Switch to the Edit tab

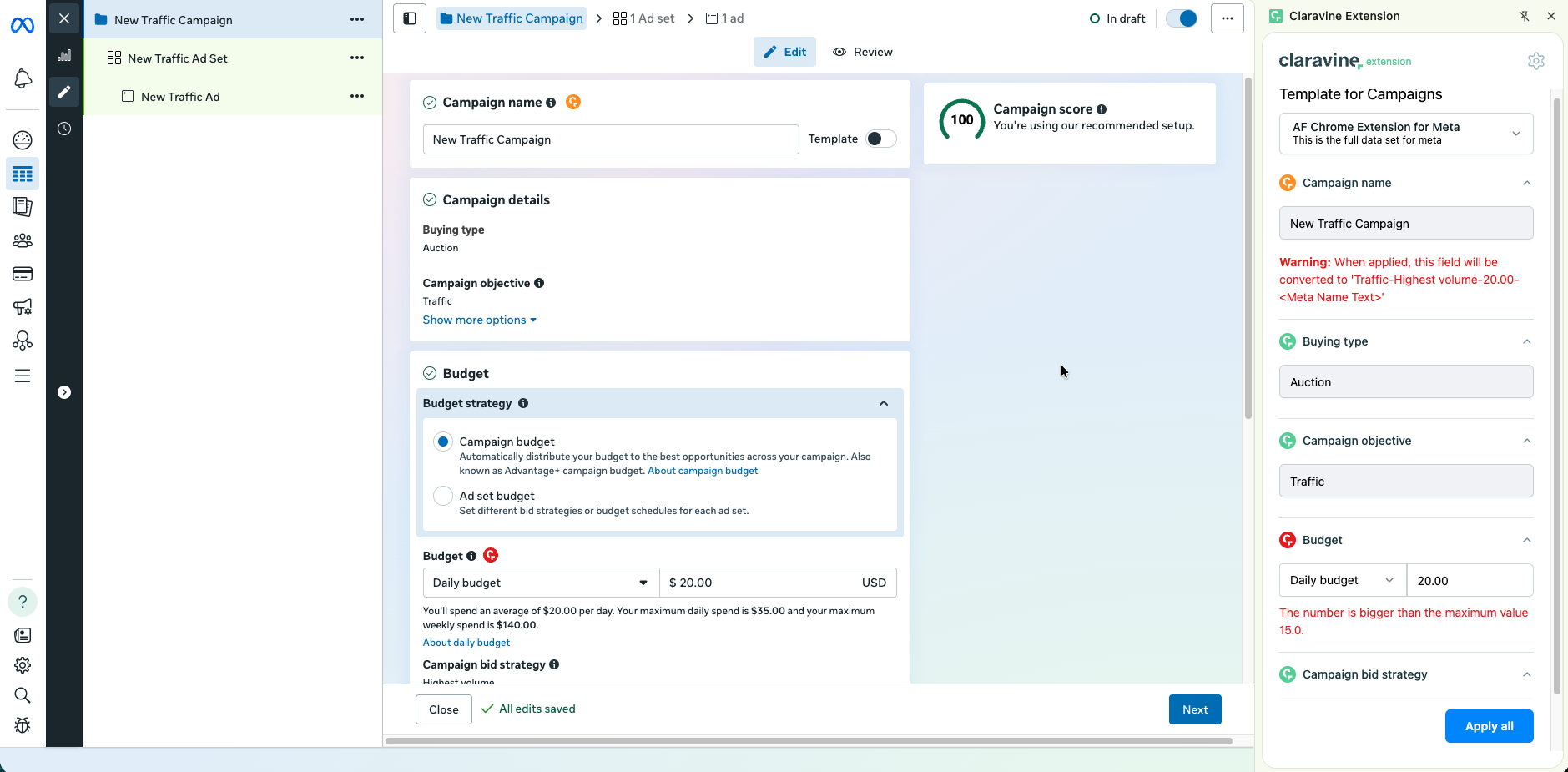[x=785, y=52]
